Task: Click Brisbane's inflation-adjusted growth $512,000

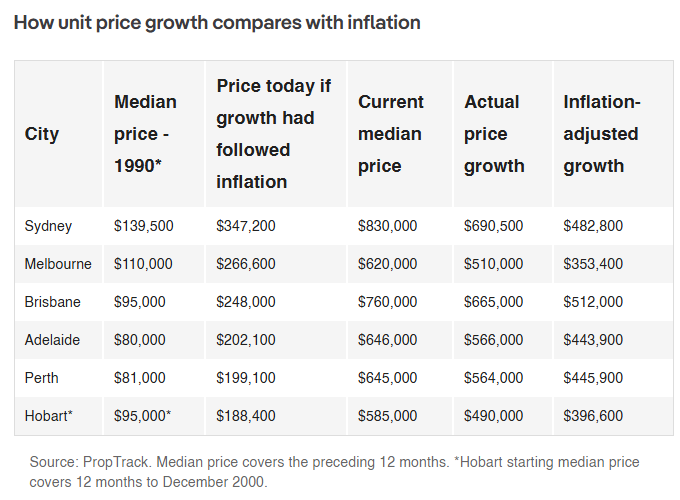Action: (593, 302)
